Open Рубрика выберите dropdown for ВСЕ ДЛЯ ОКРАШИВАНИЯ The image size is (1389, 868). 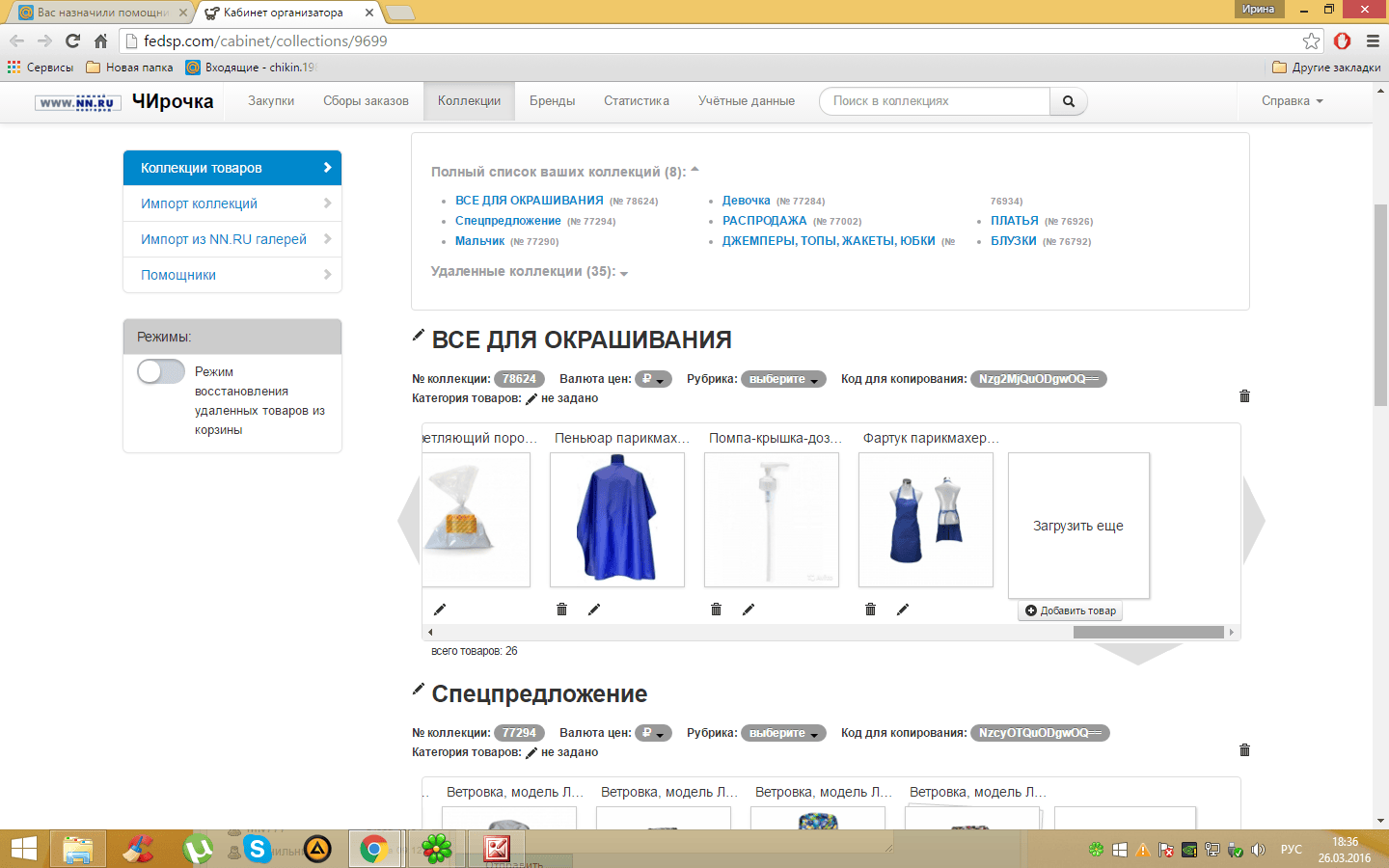(x=783, y=379)
